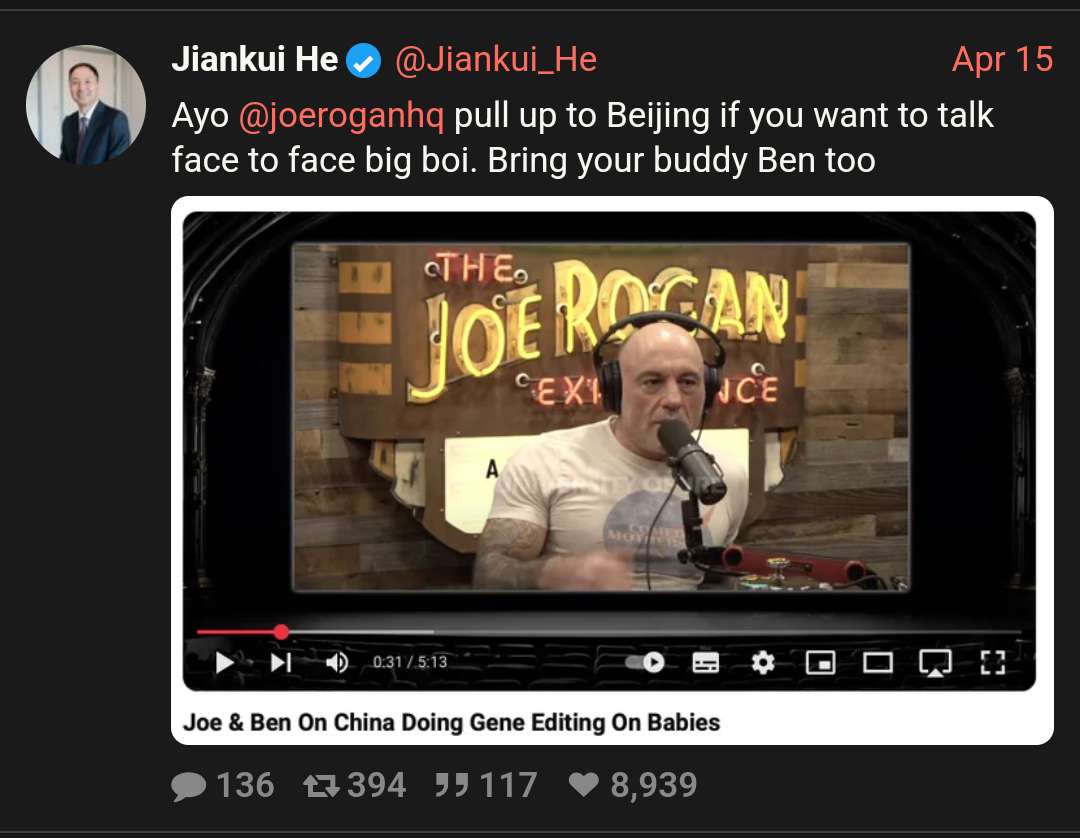
Task: Toggle subtitles closed captions icon
Action: click(x=705, y=662)
